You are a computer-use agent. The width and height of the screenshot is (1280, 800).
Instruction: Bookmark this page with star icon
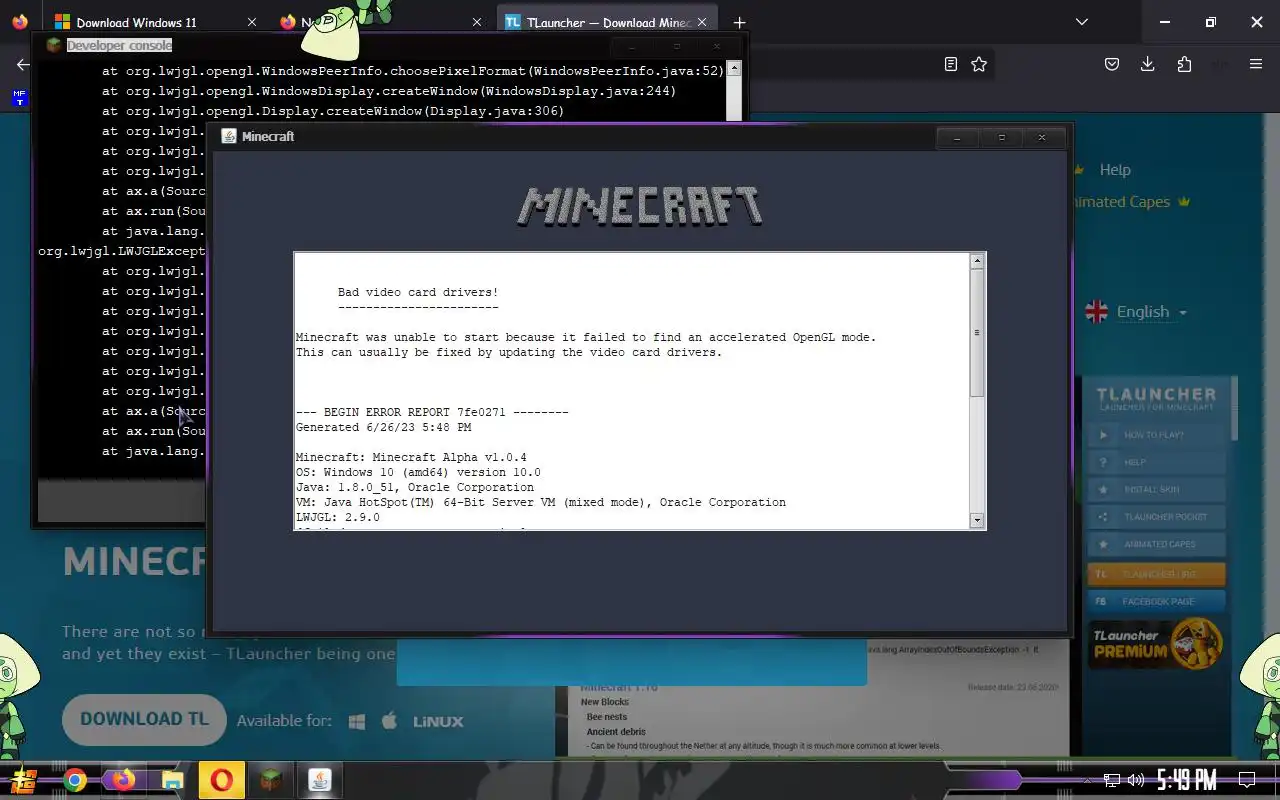[x=979, y=64]
